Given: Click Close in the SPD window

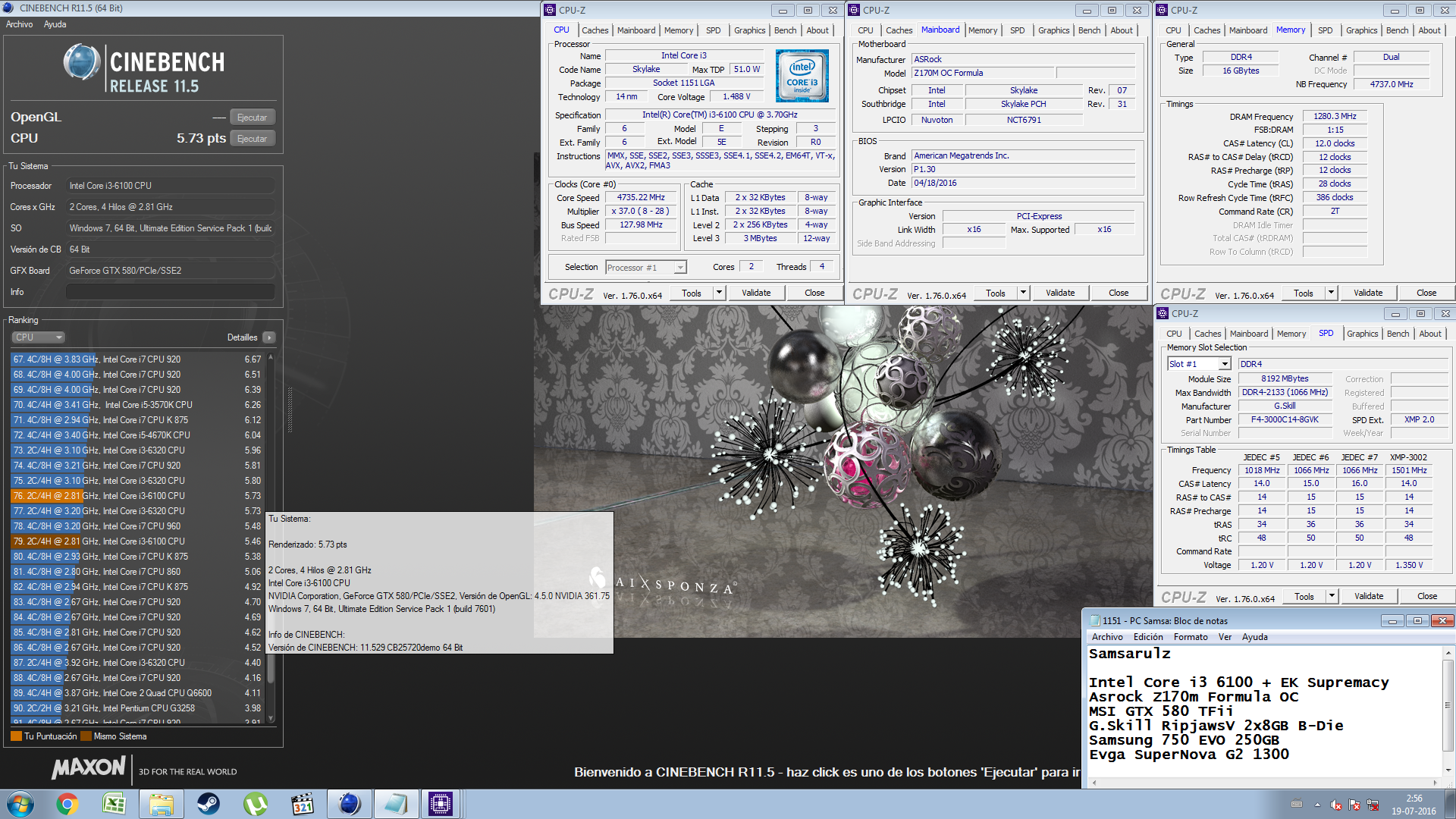Looking at the screenshot, I should coord(1427,596).
